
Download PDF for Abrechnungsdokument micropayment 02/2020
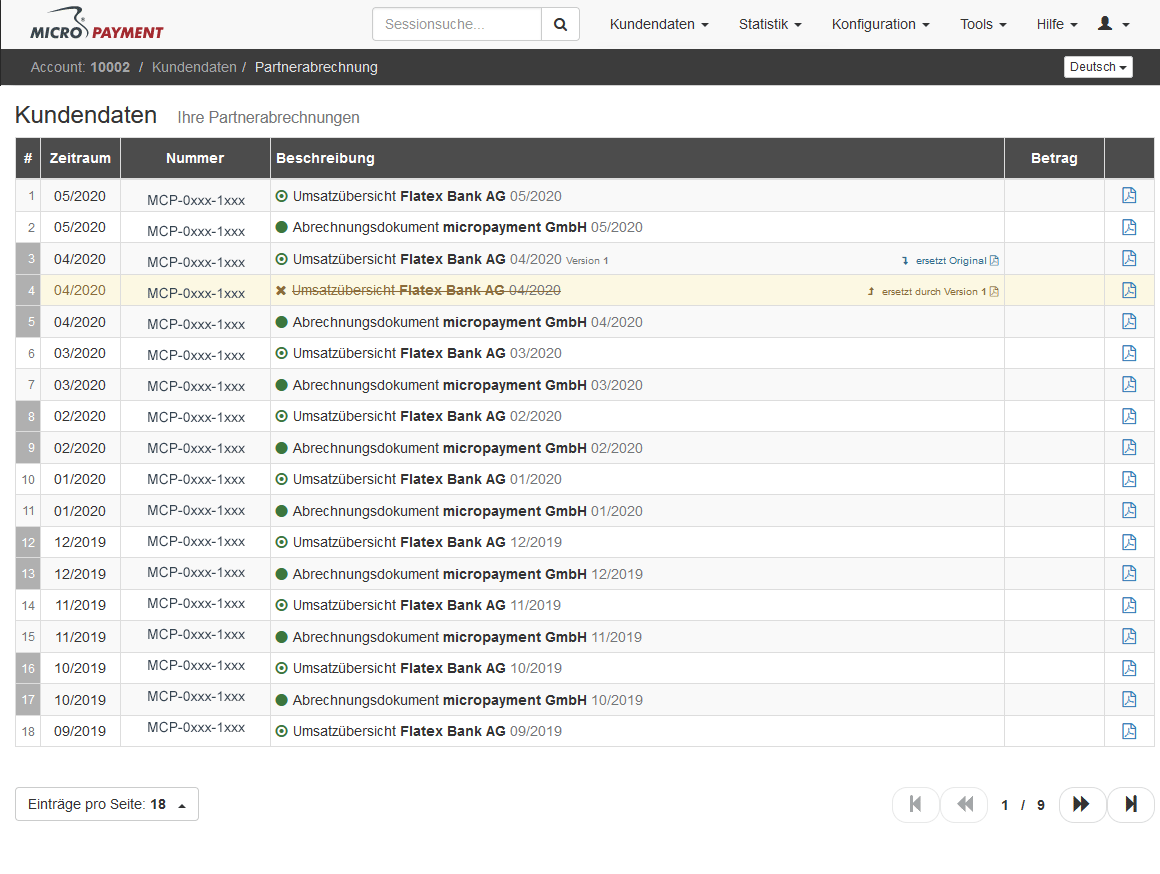(x=1129, y=447)
